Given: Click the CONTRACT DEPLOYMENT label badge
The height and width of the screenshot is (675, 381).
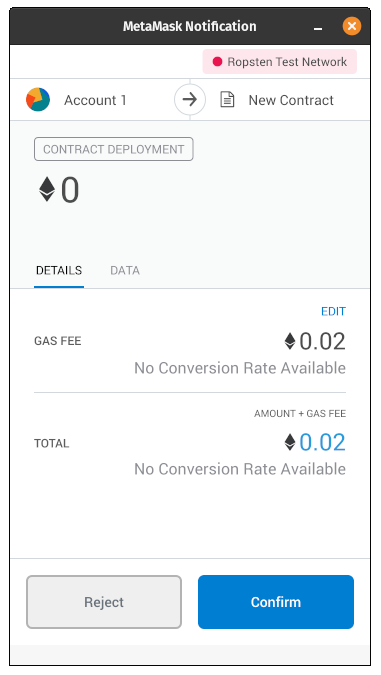Looking at the screenshot, I should coord(114,149).
